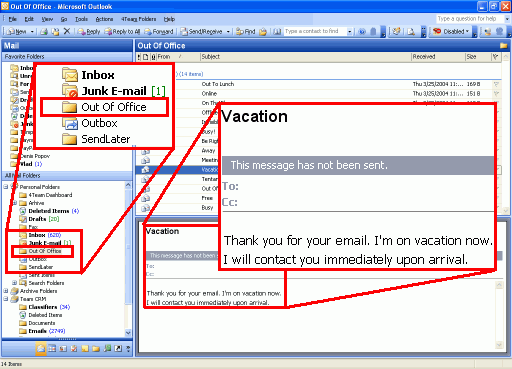Open the New item dropdown arrow
Image resolution: width=512 pixels, height=369 pixels.
pyautogui.click(x=32, y=32)
